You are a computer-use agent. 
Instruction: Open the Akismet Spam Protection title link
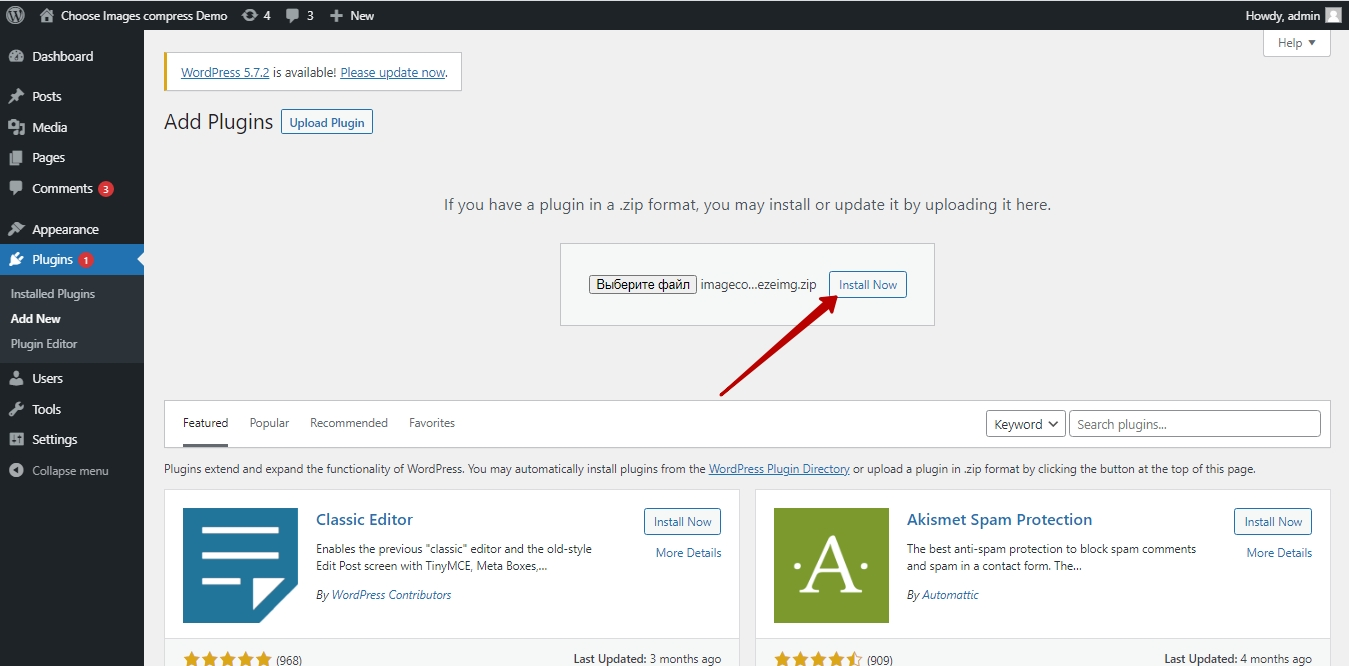(999, 520)
